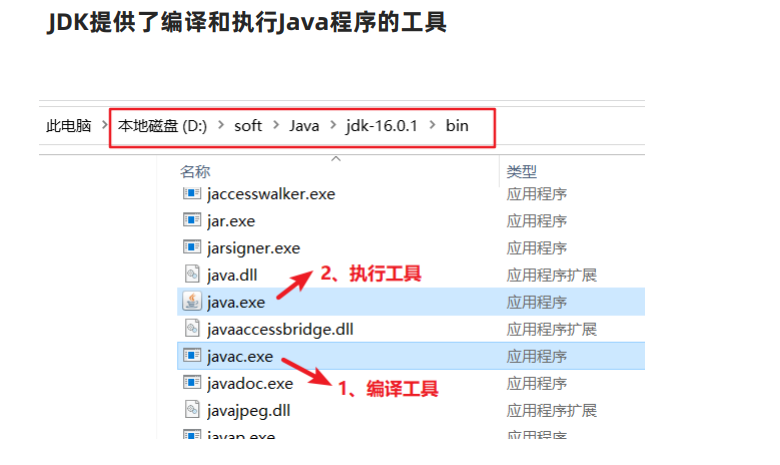Expand the chevron after Java breadcrumb

pyautogui.click(x=333, y=125)
